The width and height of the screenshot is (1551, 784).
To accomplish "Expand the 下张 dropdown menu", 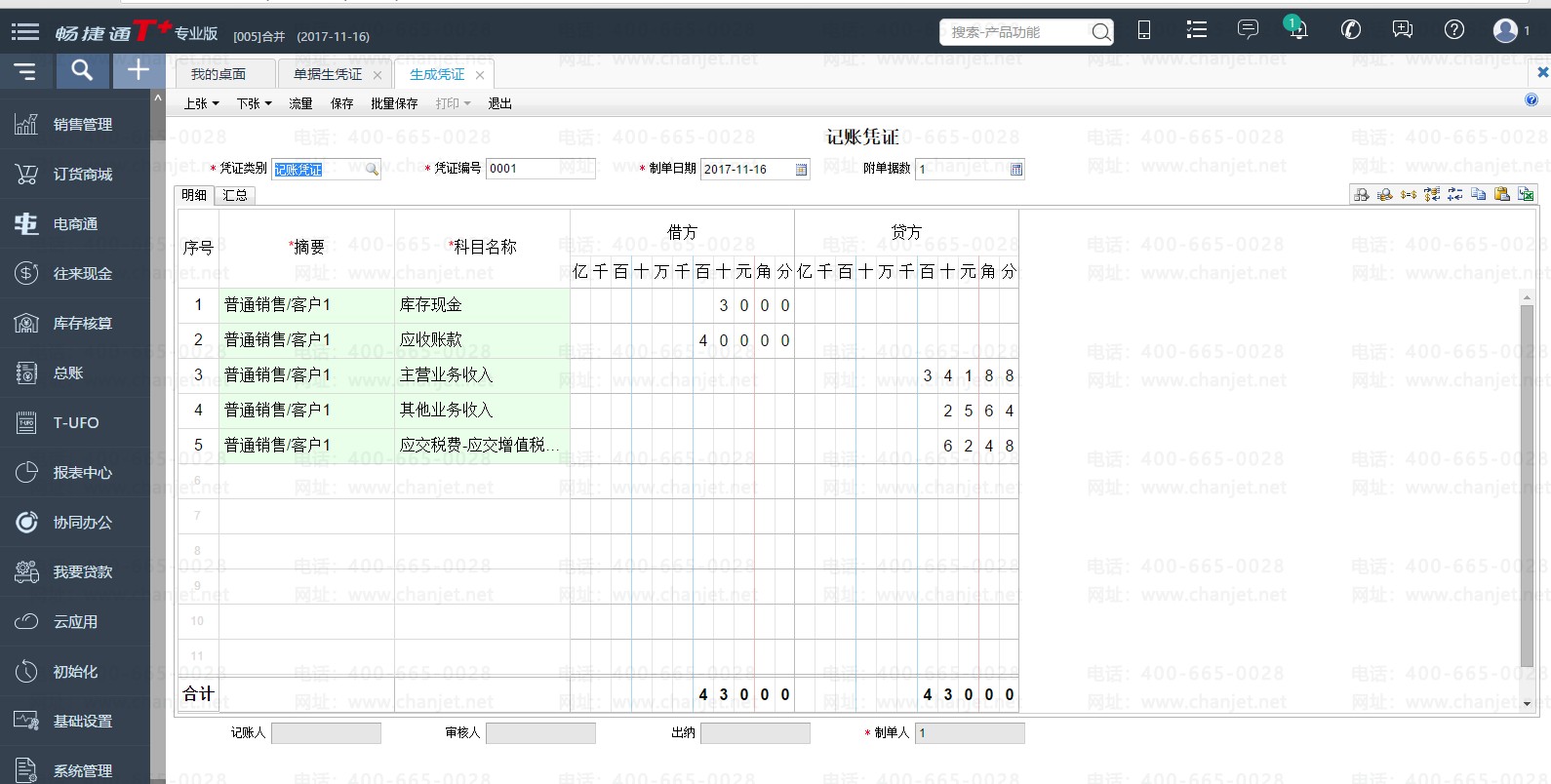I will [x=254, y=103].
